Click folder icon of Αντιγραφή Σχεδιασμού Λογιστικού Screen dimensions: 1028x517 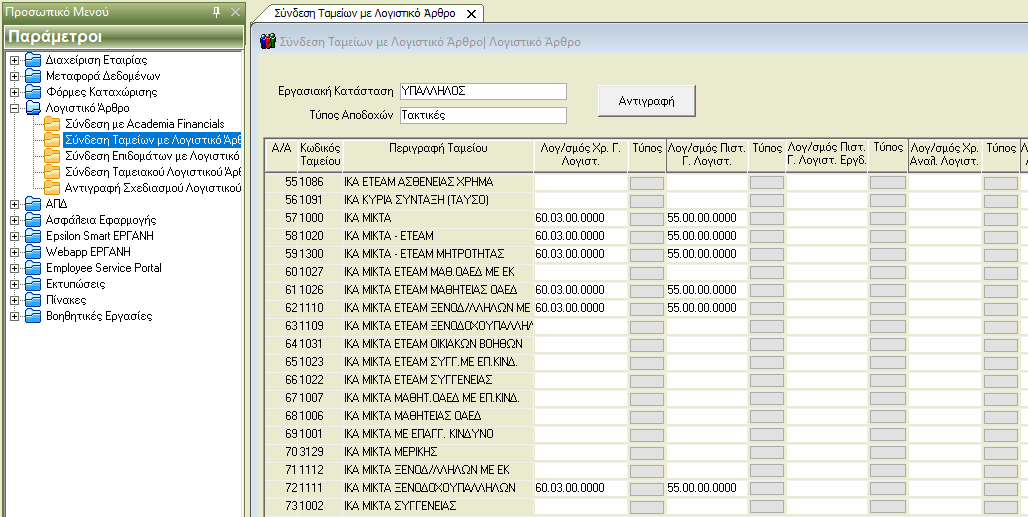(x=52, y=188)
